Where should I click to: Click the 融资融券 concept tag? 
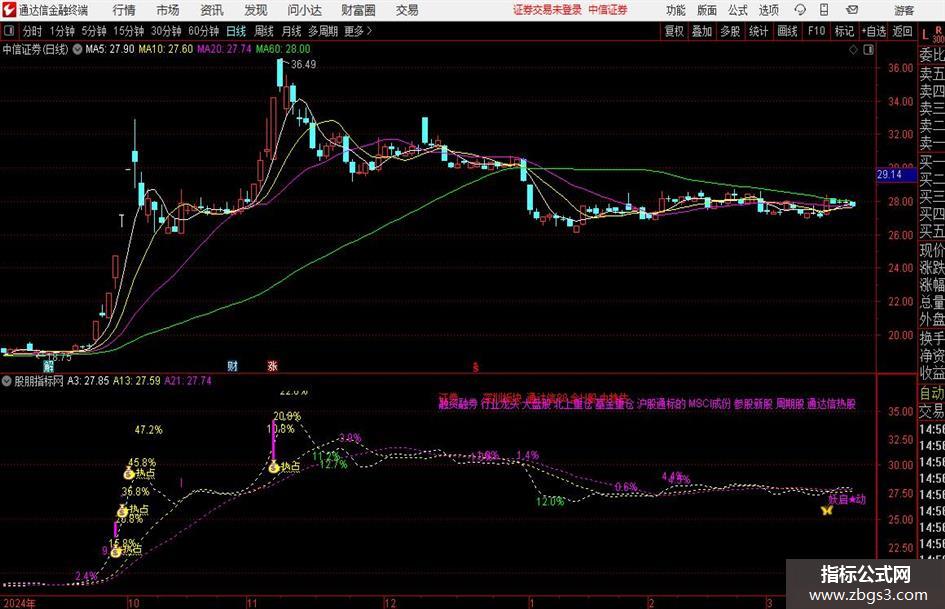click(457, 404)
